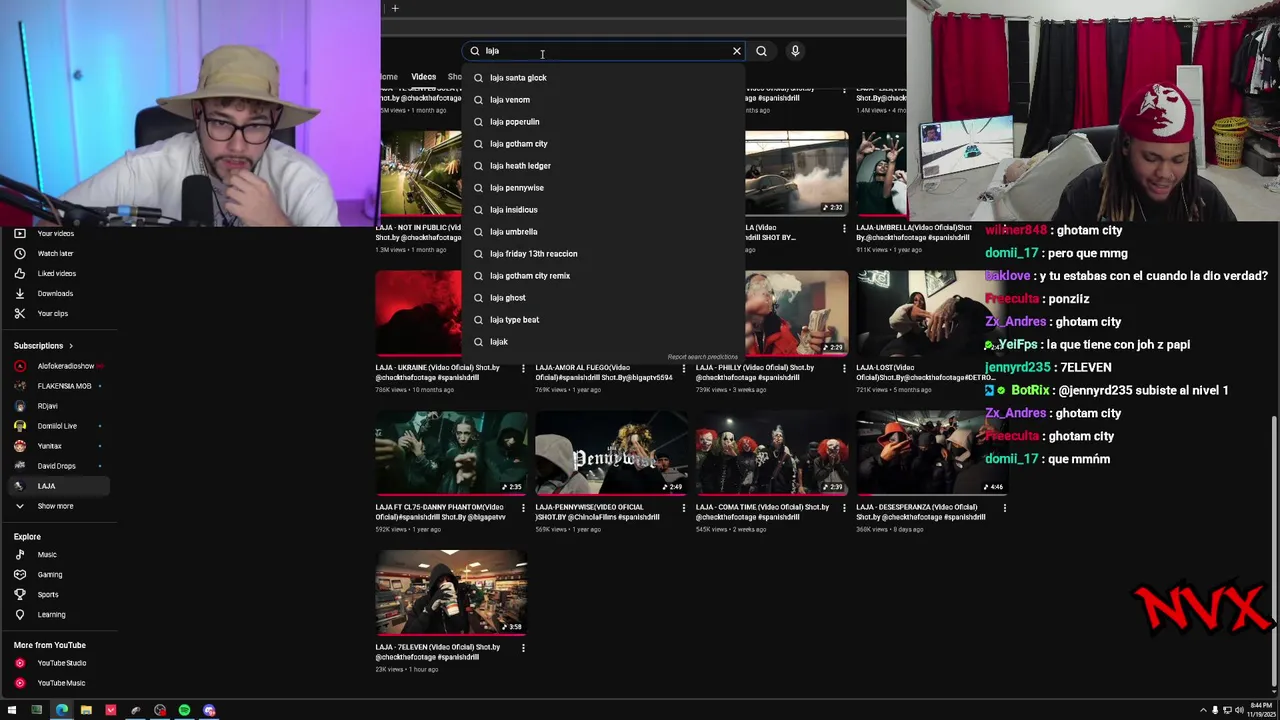Open options menu for LAJA - DESESPERANZA
Screen dimensions: 1280x720
click(1004, 508)
